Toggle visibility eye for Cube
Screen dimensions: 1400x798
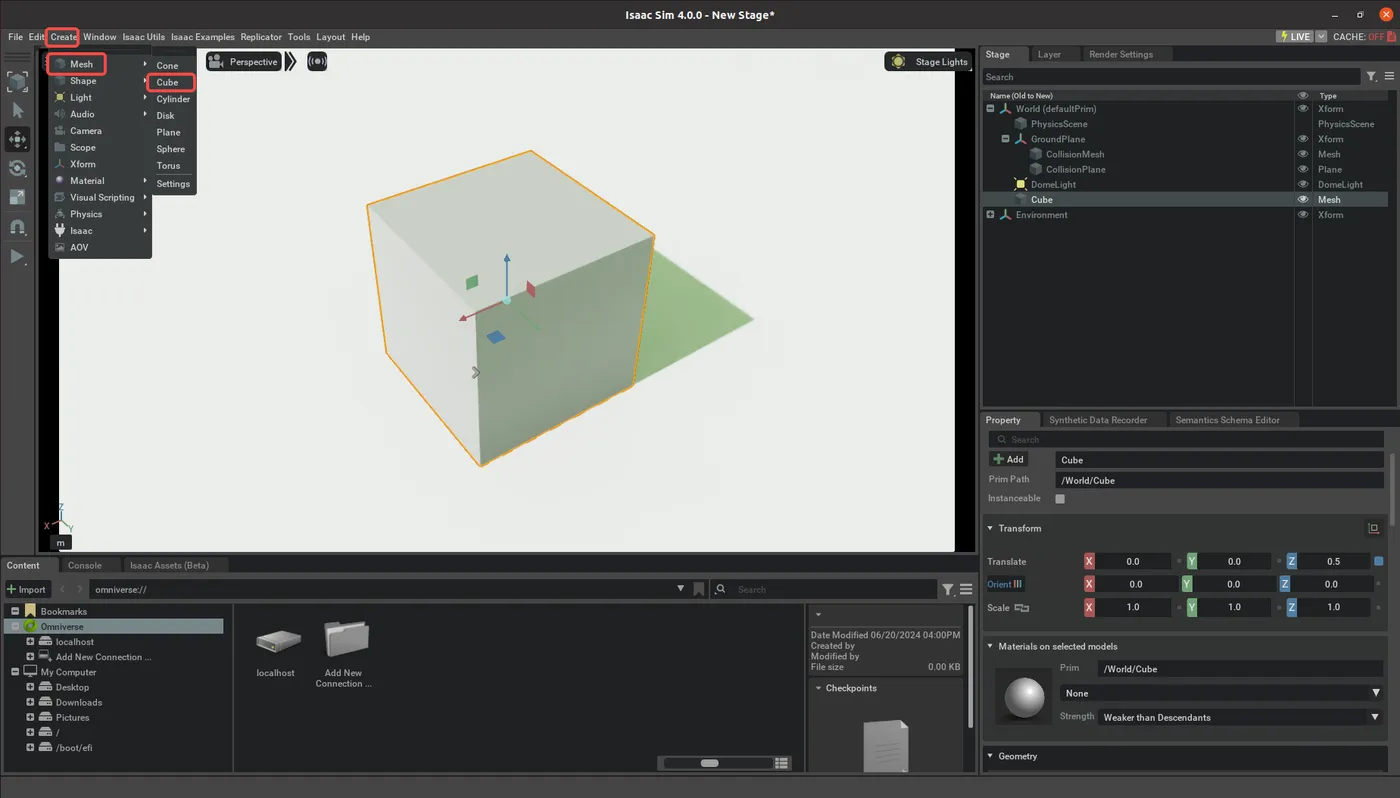pyautogui.click(x=1302, y=199)
